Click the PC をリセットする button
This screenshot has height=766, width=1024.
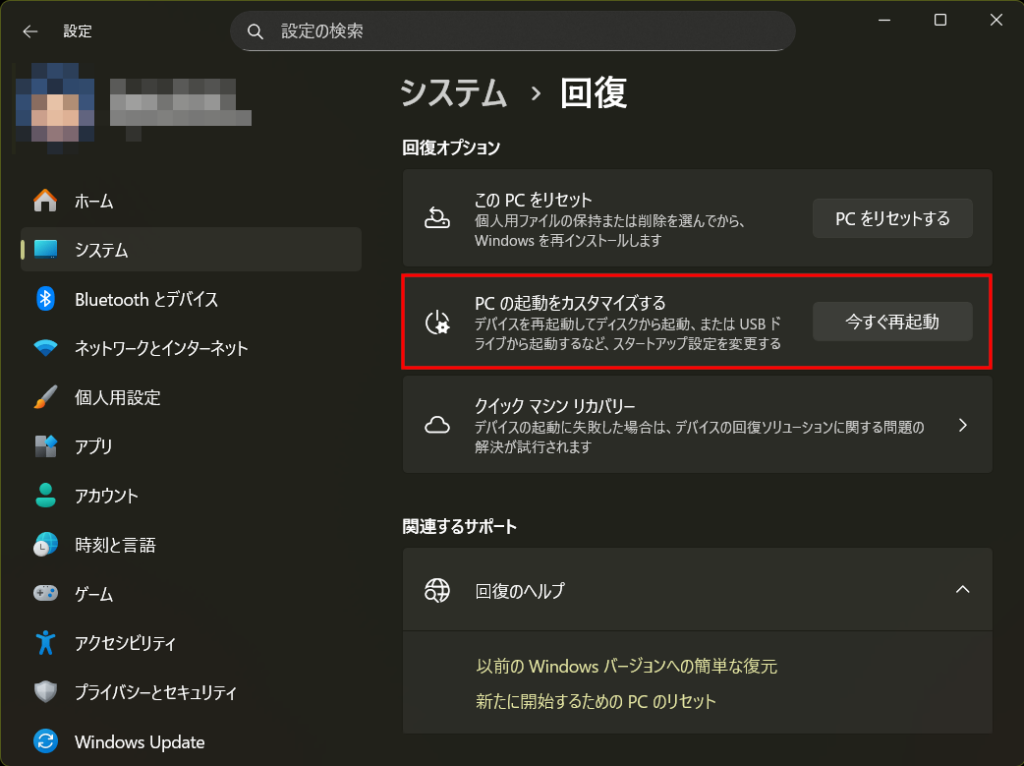point(892,218)
